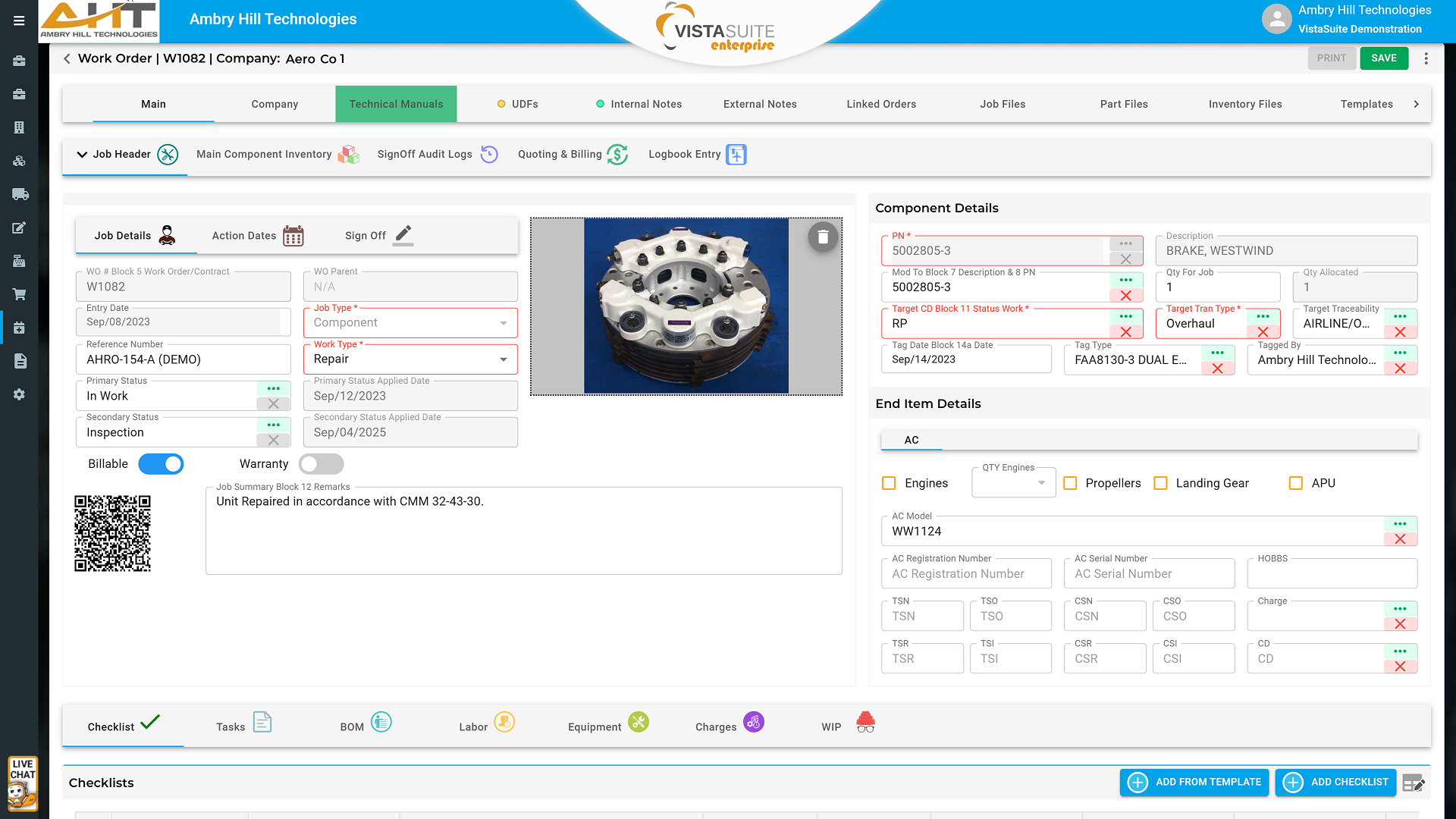Click the green SAVE button

pos(1384,58)
